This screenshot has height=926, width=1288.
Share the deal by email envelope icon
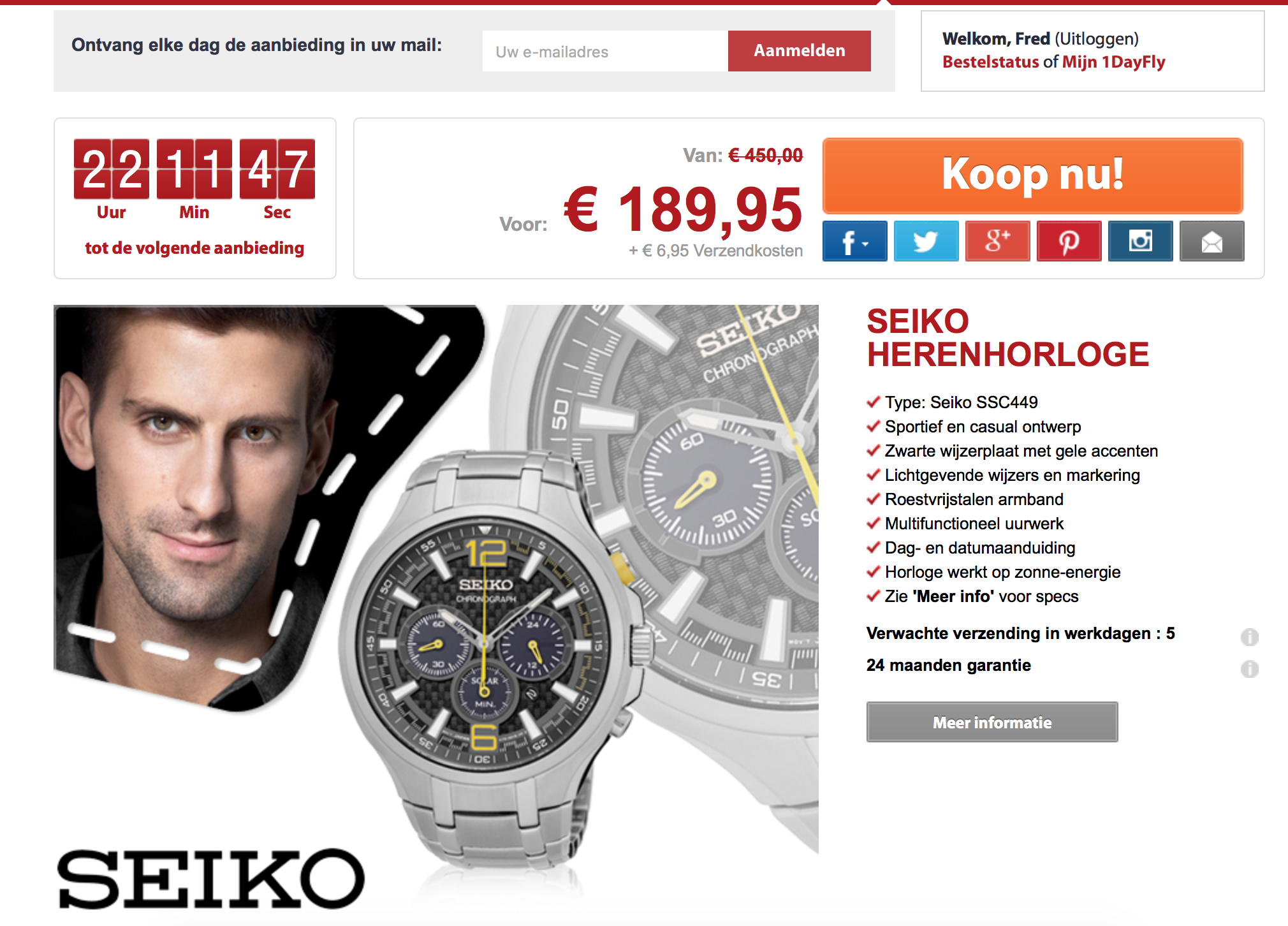click(x=1211, y=242)
